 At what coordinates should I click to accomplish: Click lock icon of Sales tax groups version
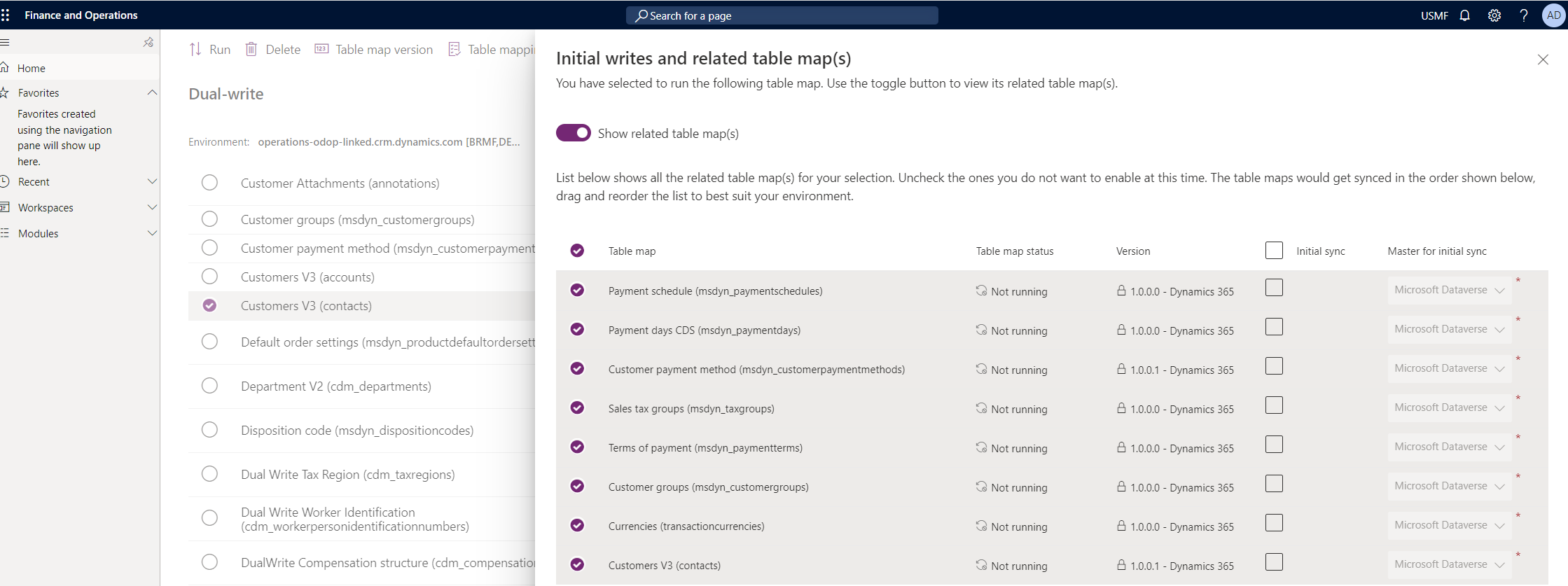coord(1121,408)
